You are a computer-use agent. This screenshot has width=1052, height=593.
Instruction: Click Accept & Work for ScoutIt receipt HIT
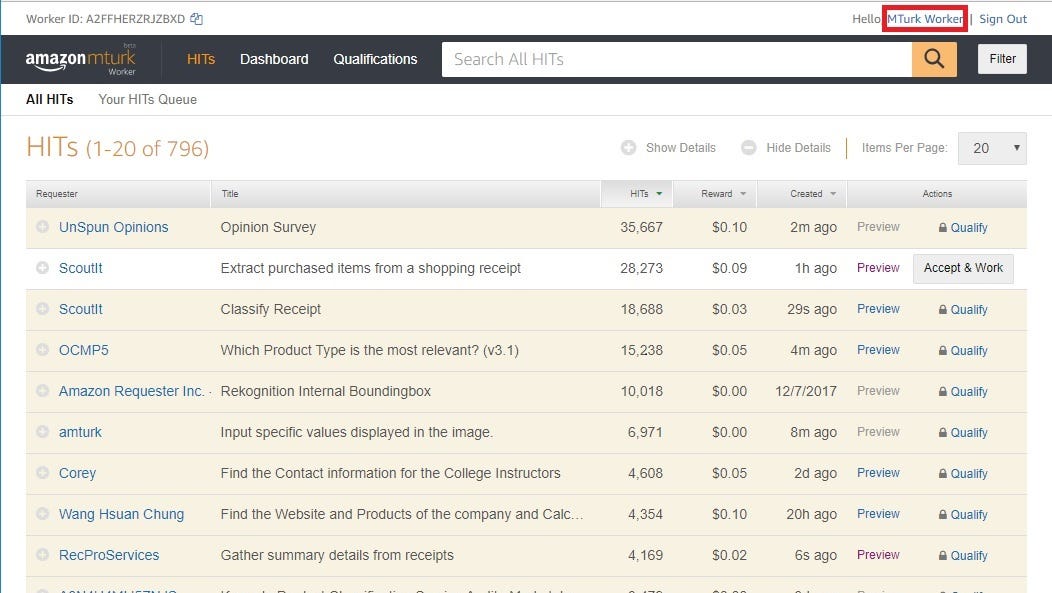tap(963, 268)
